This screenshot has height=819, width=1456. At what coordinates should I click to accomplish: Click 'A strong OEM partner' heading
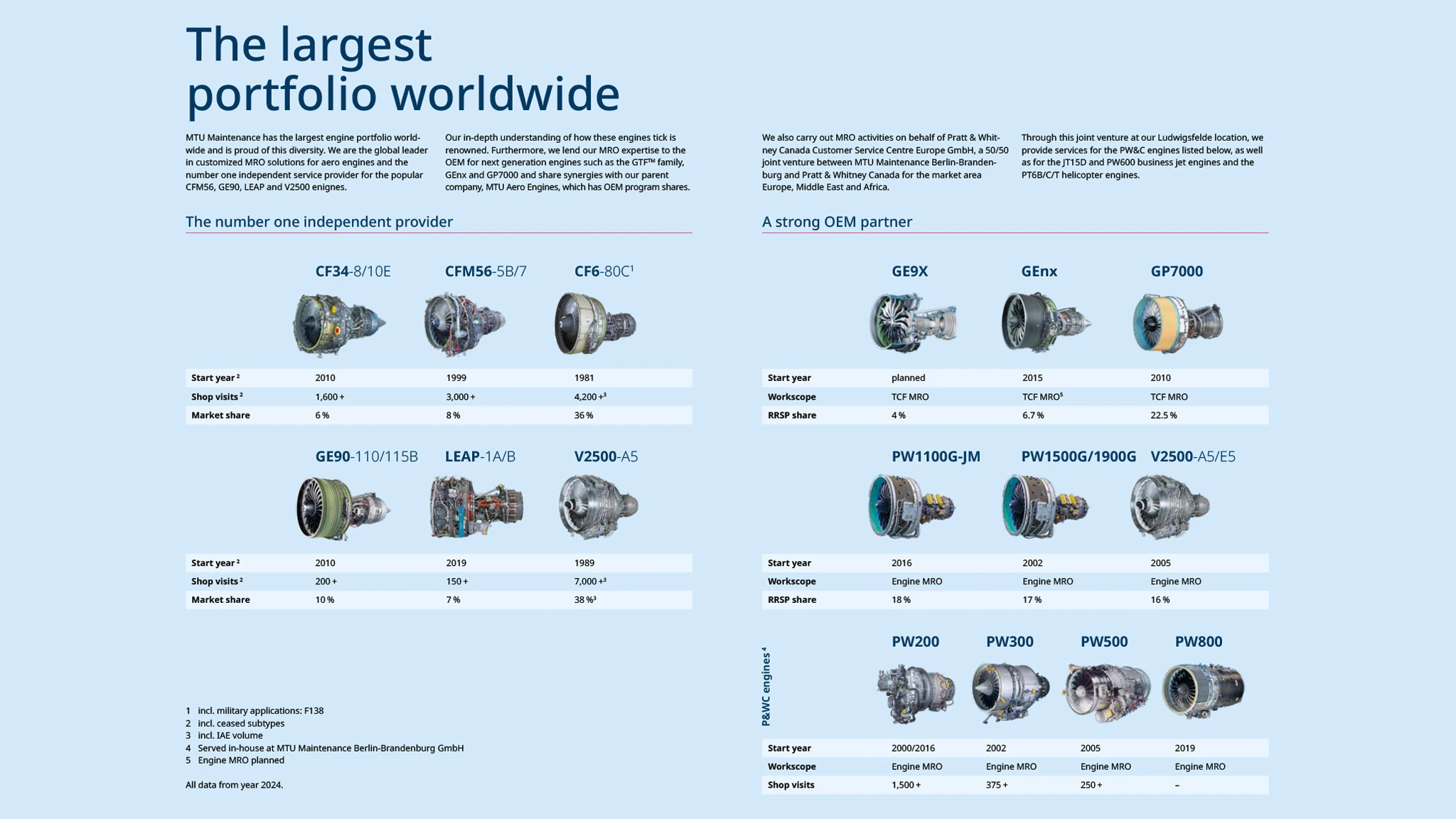(x=837, y=222)
